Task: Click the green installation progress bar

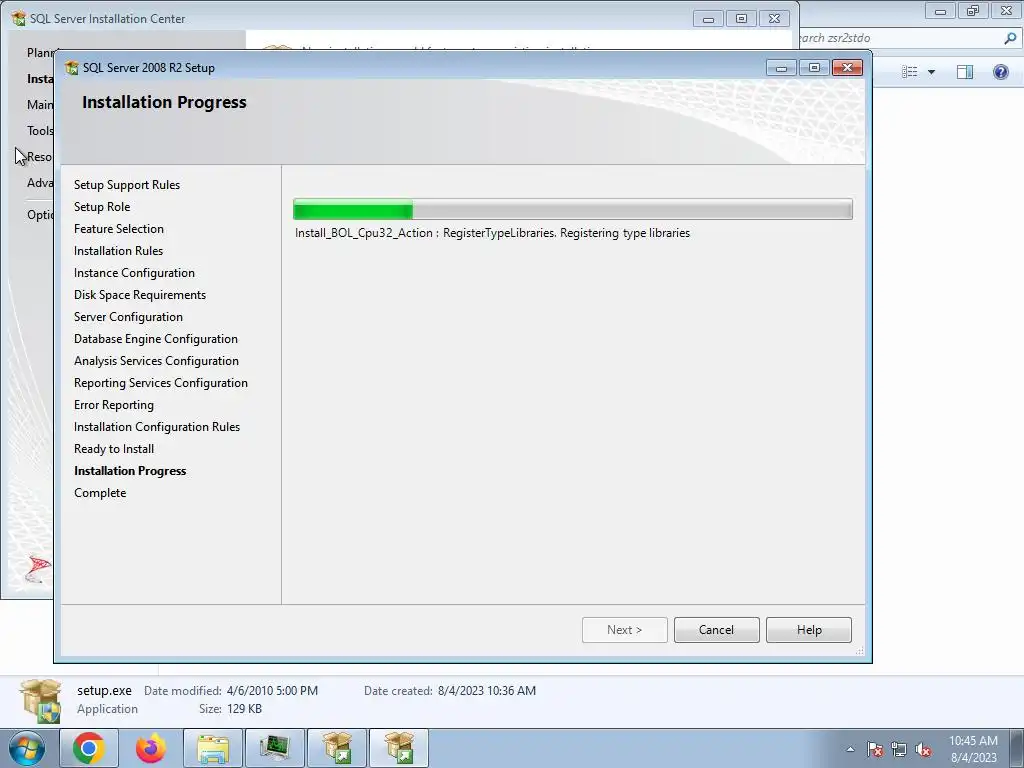Action: (x=353, y=210)
